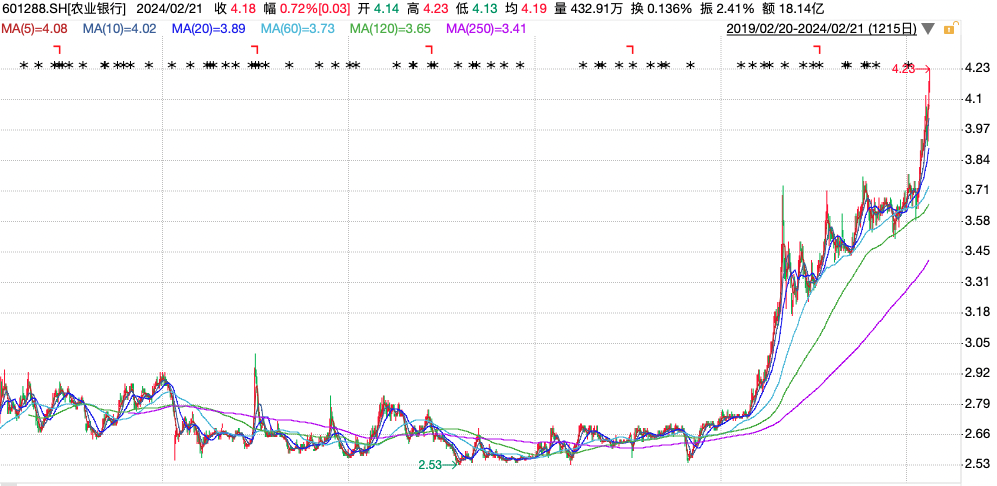Select the MA(250)=3.41 indicator label

(x=486, y=29)
